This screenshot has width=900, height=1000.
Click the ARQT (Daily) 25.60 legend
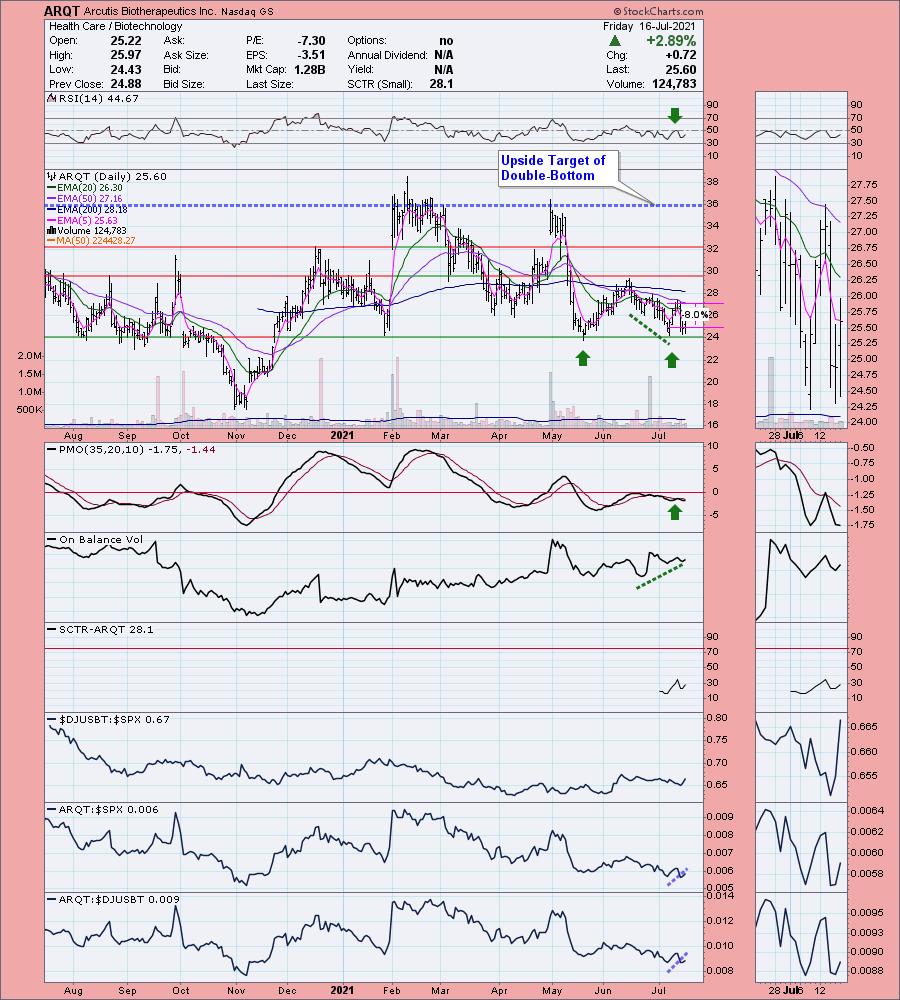pos(107,176)
